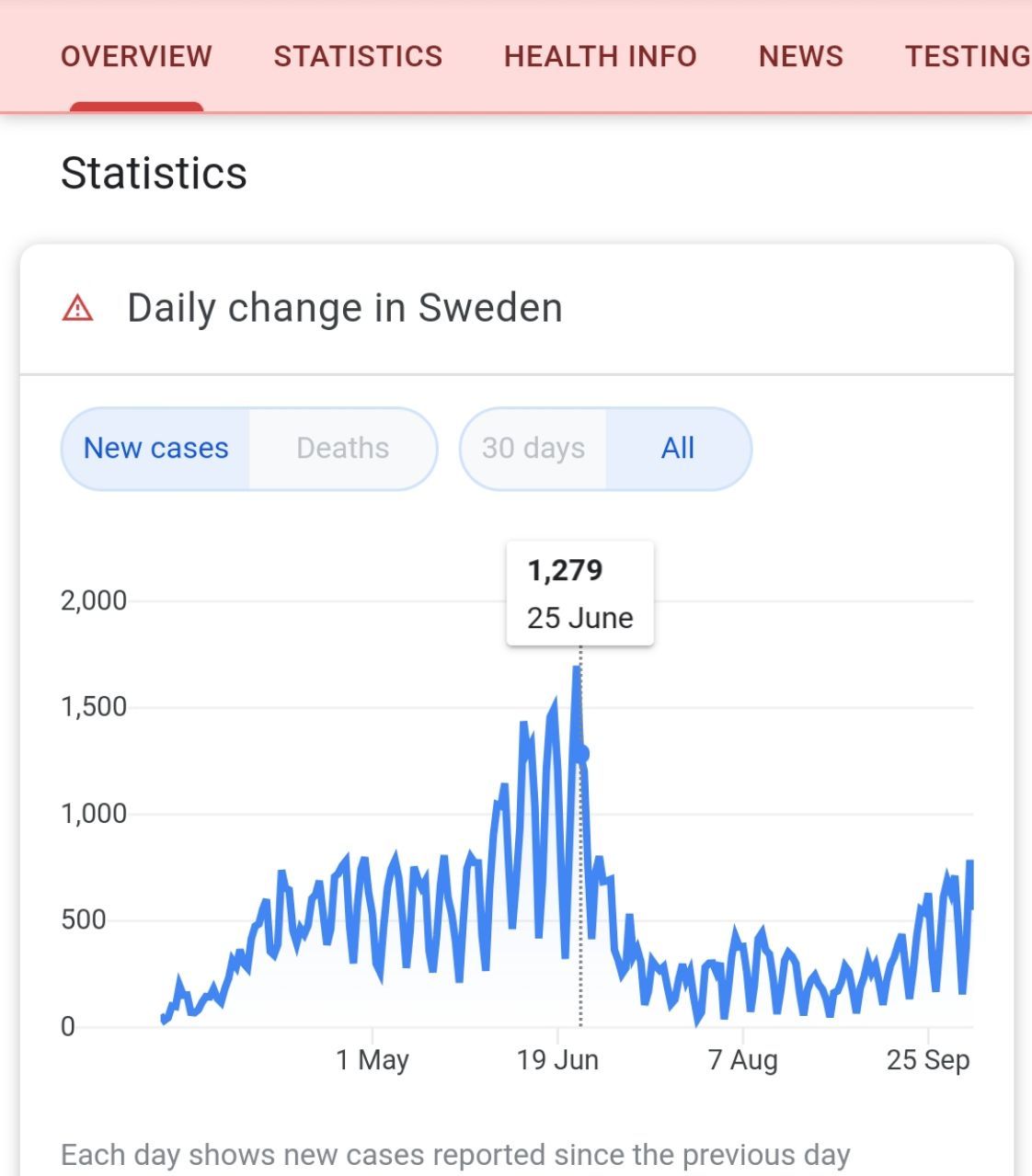
Task: Switch to the OVERVIEW tab
Action: click(x=136, y=56)
